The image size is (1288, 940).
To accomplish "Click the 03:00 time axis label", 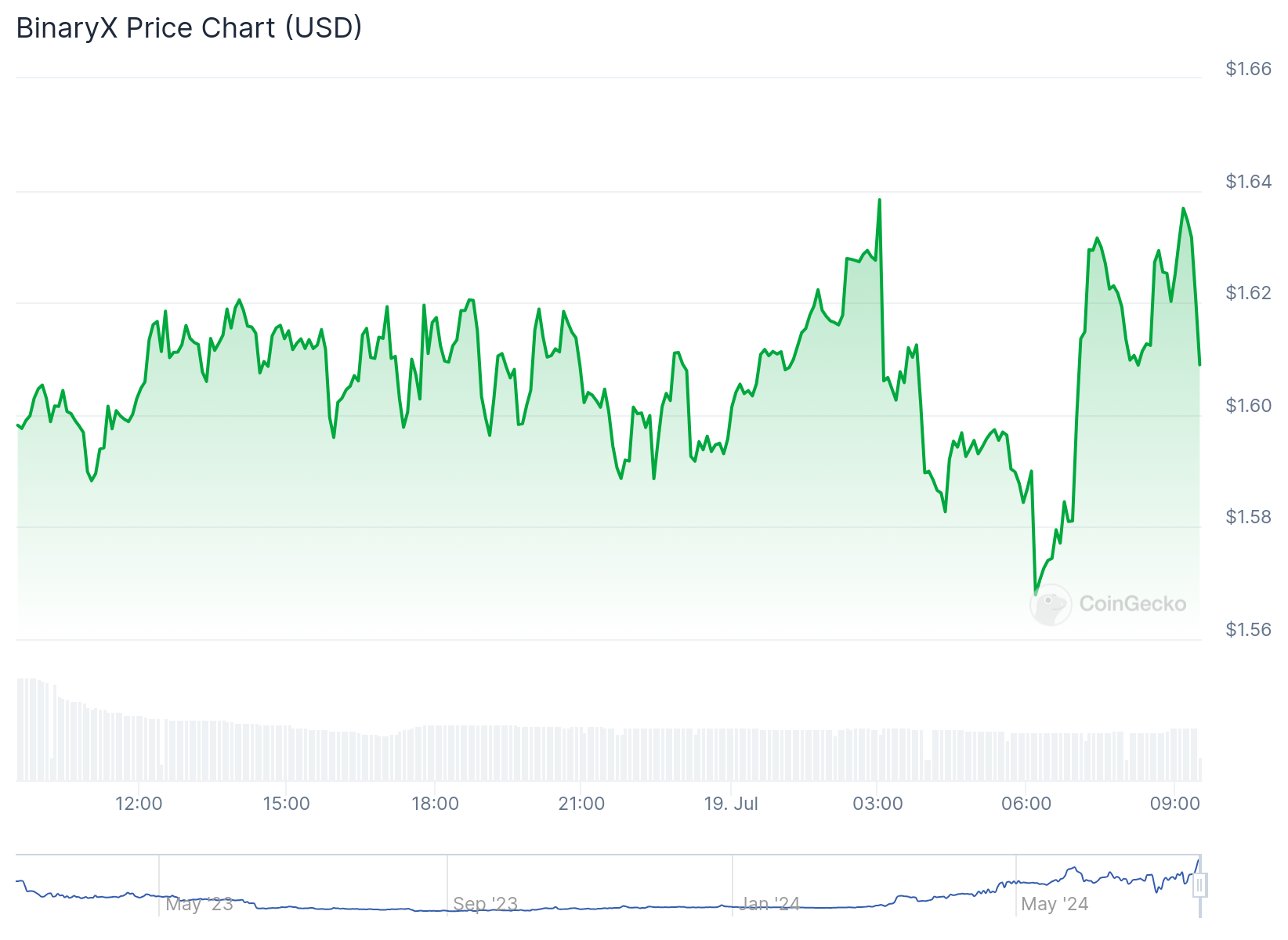I will [x=877, y=804].
